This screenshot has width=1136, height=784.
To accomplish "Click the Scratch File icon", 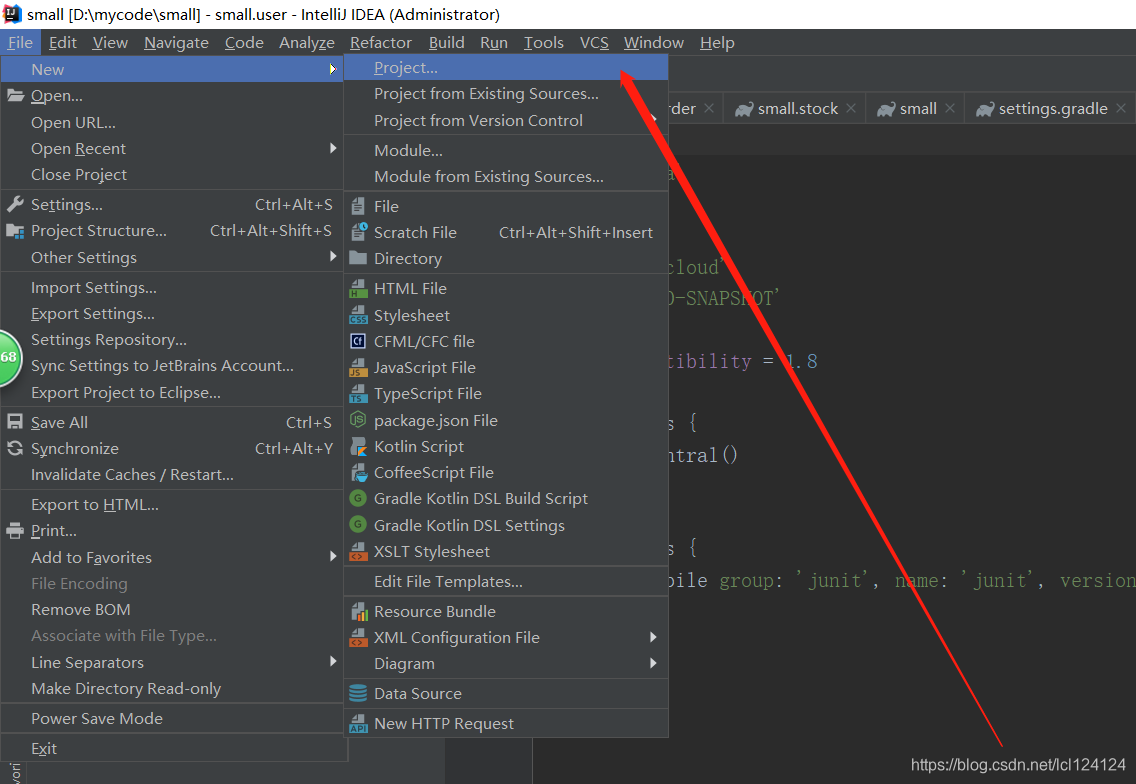I will point(359,232).
